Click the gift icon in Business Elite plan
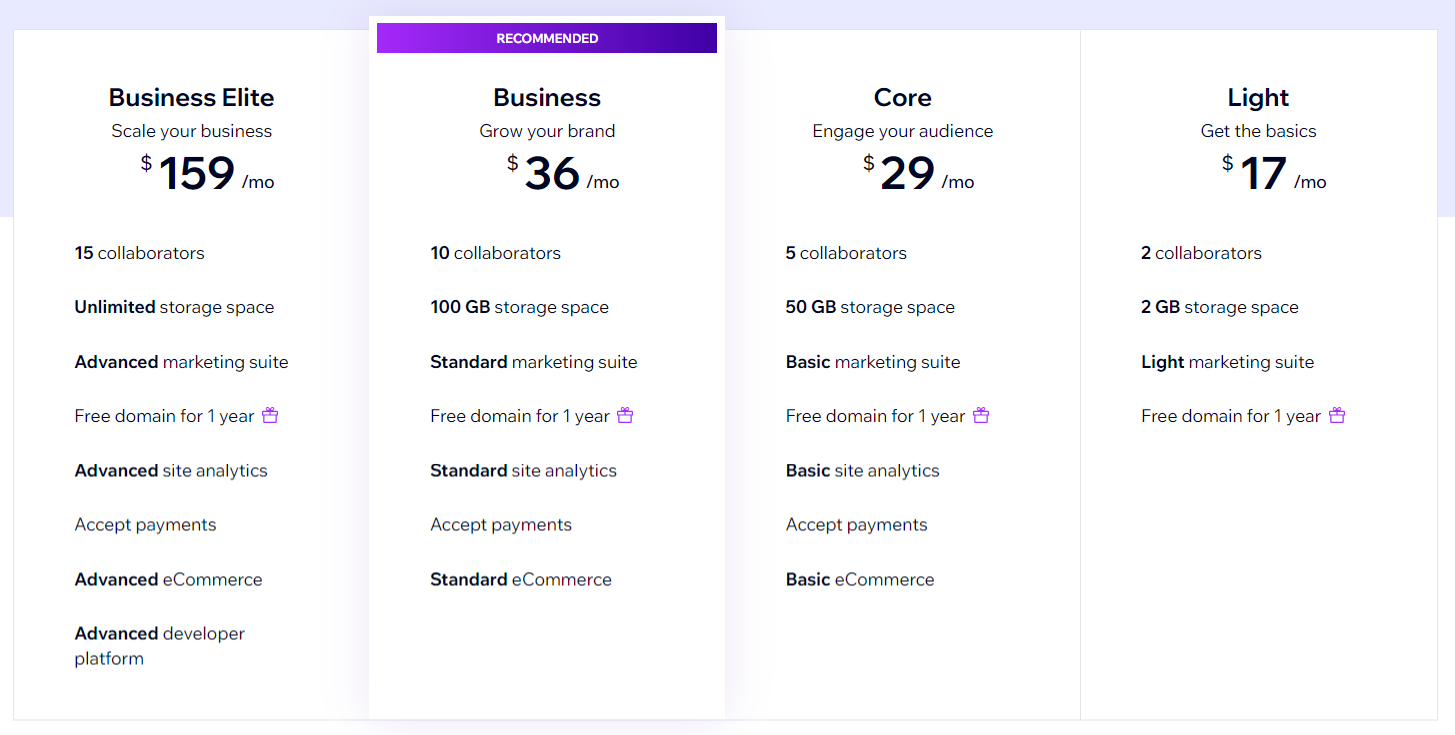 tap(270, 415)
